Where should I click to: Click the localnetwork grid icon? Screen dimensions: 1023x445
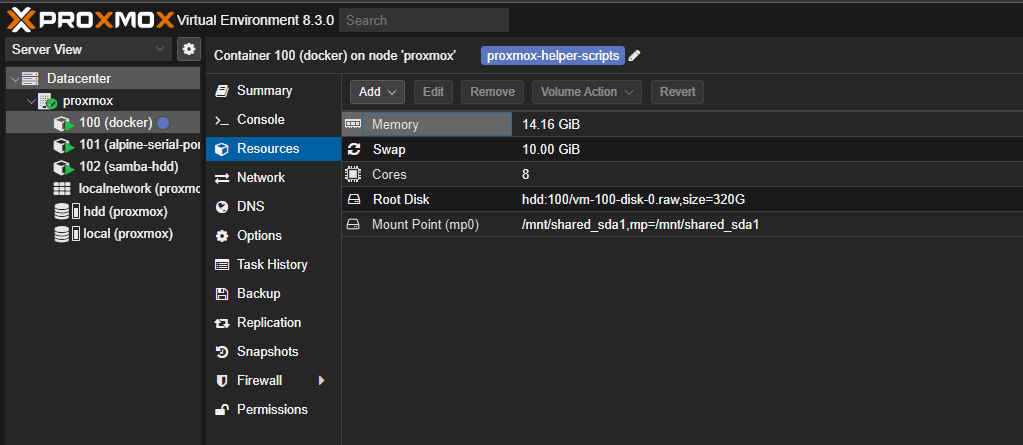61,189
